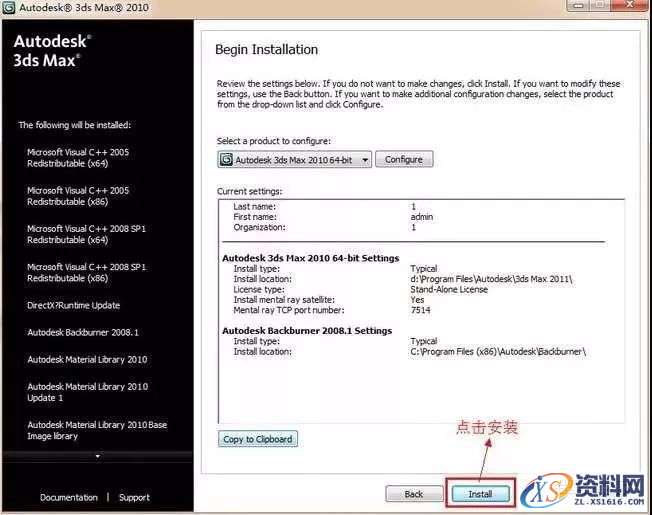Viewport: 652px width, 515px height.
Task: Click the Backburner install location path
Action: coord(498,352)
